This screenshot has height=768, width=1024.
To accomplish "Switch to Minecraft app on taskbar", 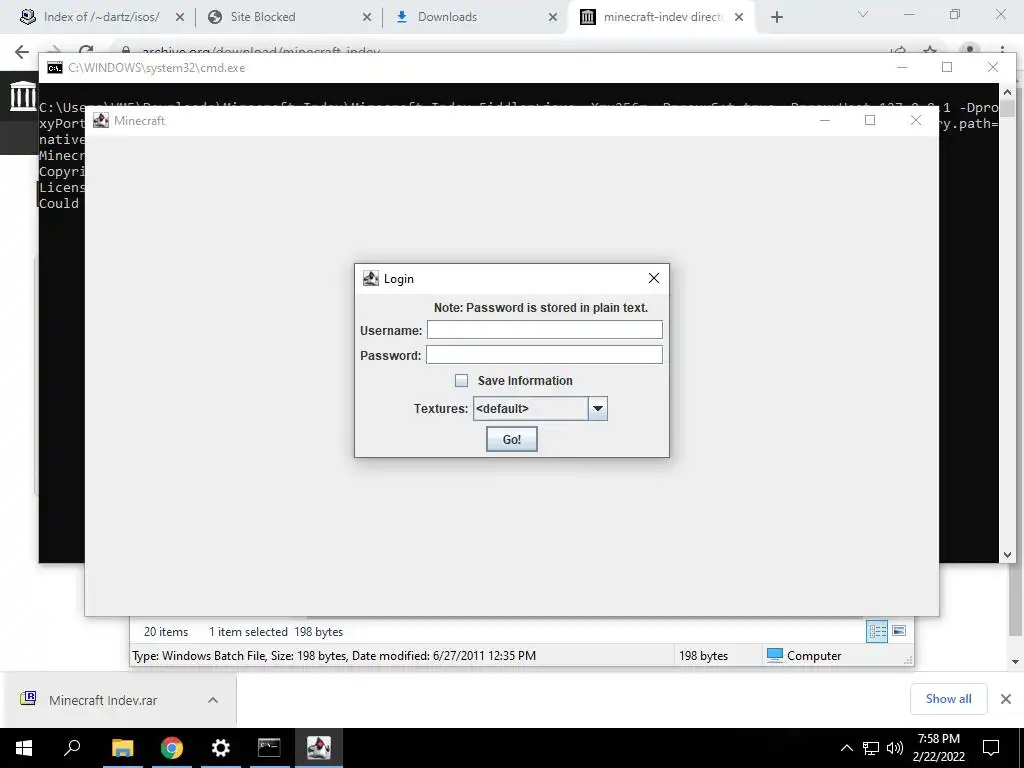I will pos(319,748).
